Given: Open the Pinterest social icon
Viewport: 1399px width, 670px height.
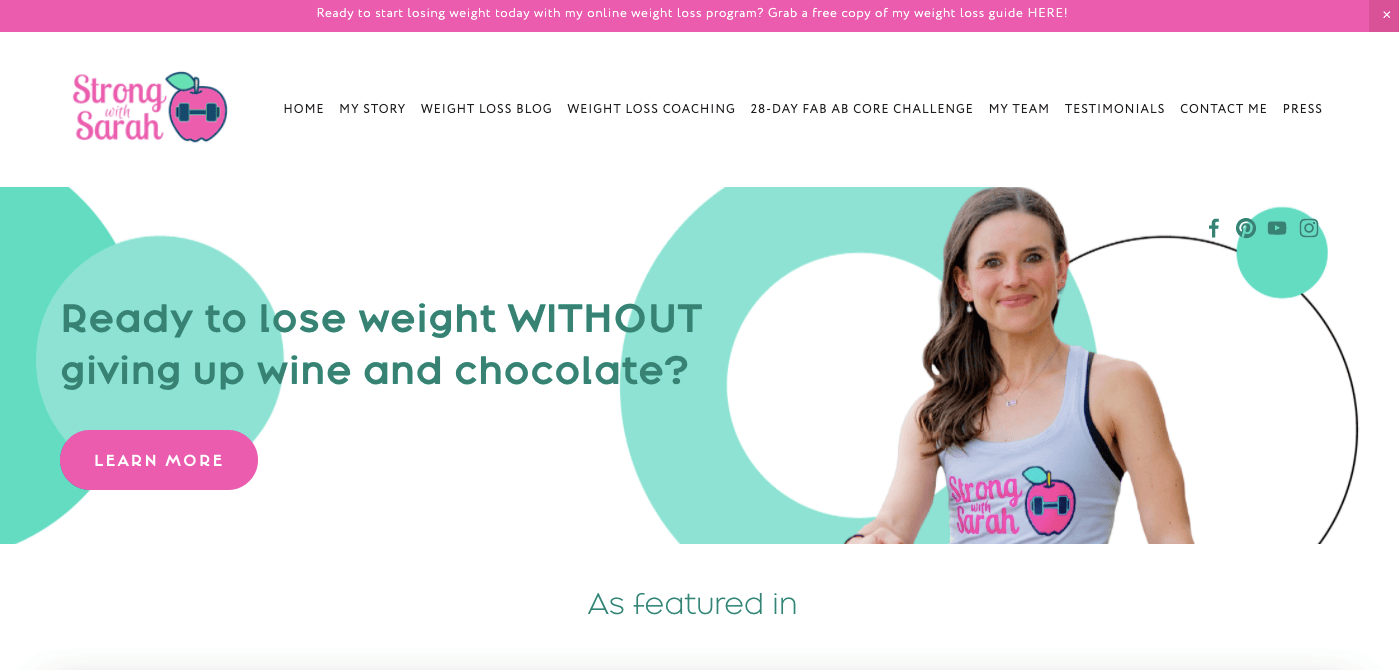Looking at the screenshot, I should (1246, 228).
